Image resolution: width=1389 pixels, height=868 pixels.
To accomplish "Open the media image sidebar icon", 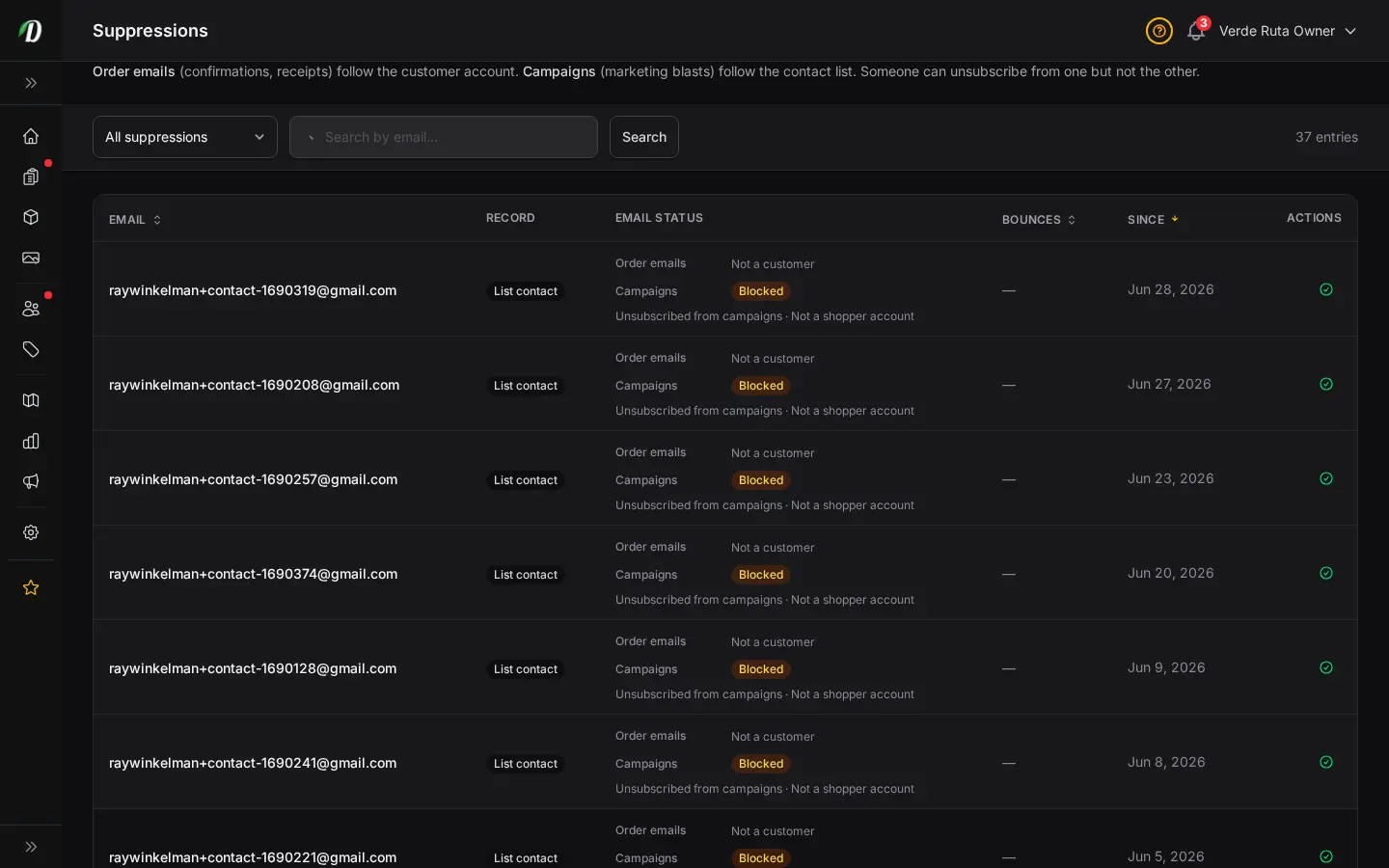I will pos(31,258).
